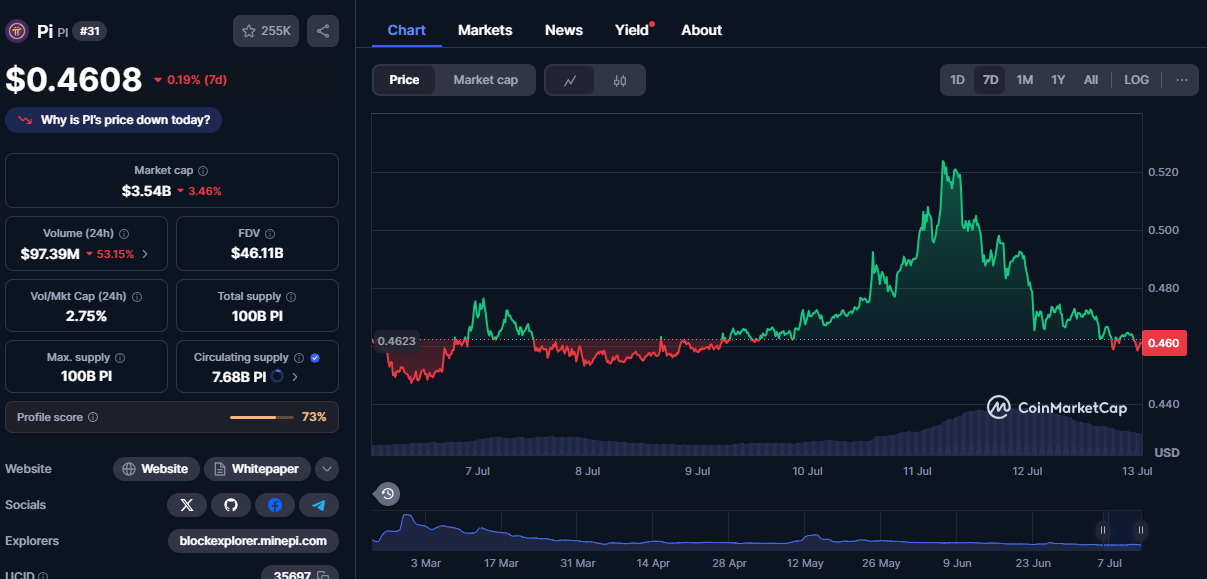Set chart range to 1M

click(x=1025, y=80)
